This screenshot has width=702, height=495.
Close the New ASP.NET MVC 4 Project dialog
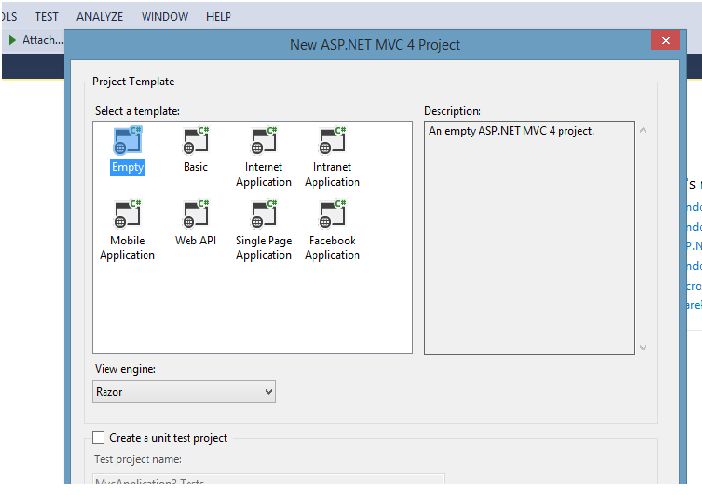click(x=665, y=40)
